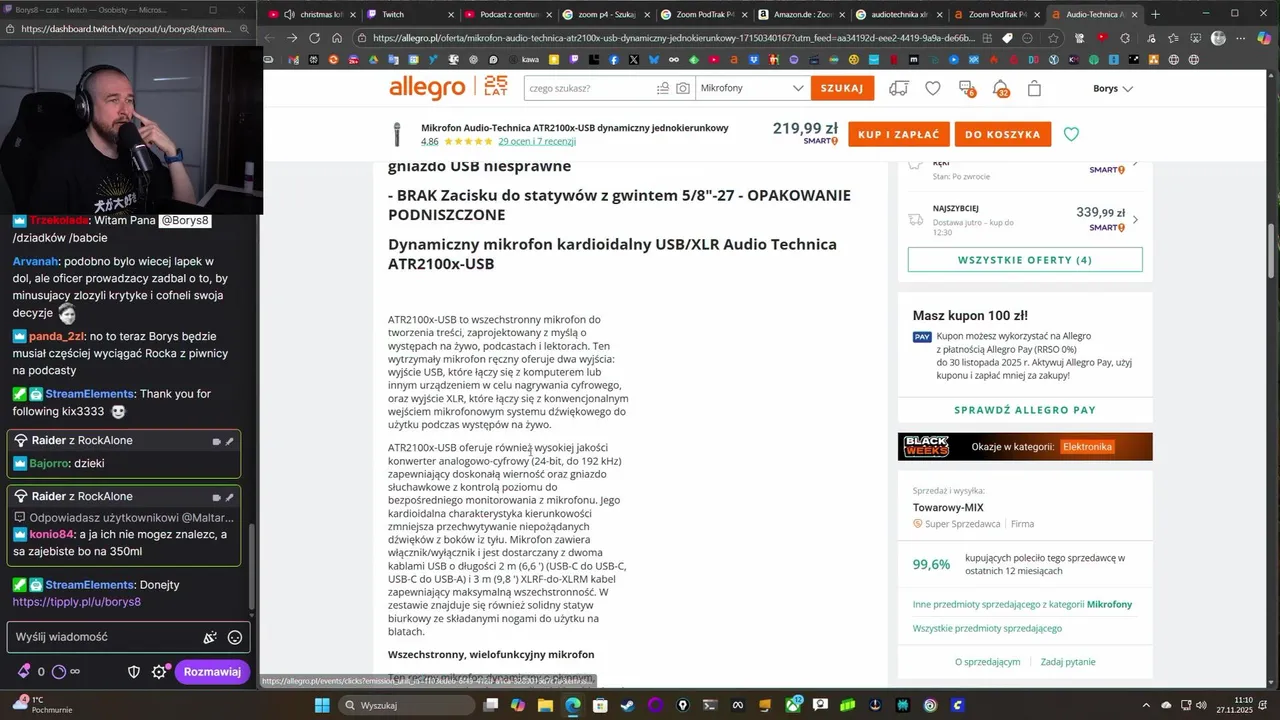Image resolution: width=1280 pixels, height=720 pixels.
Task: Open Wszystkie przedmioty sprzedającego link
Action: coord(987,628)
